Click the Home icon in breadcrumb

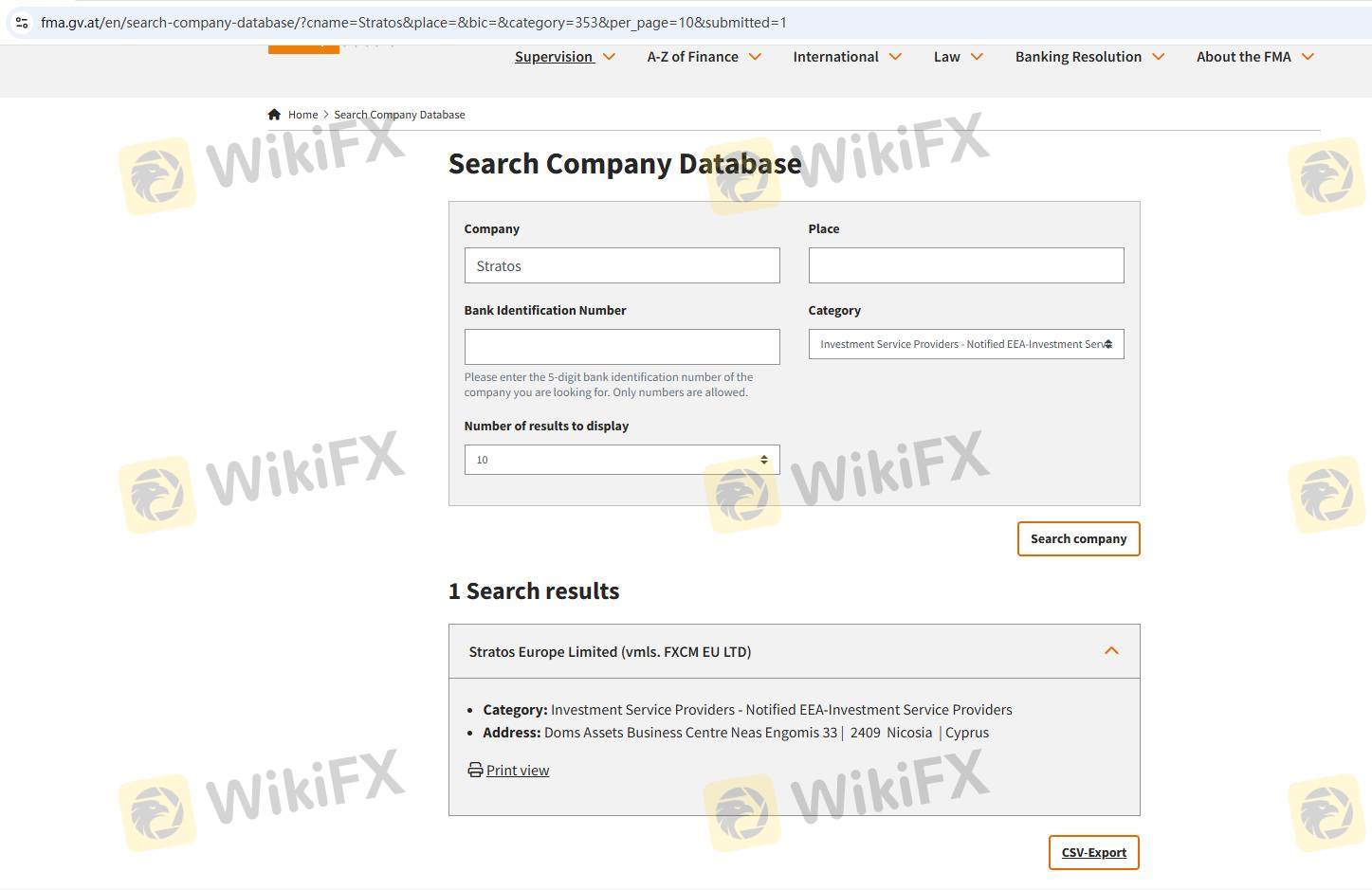274,115
